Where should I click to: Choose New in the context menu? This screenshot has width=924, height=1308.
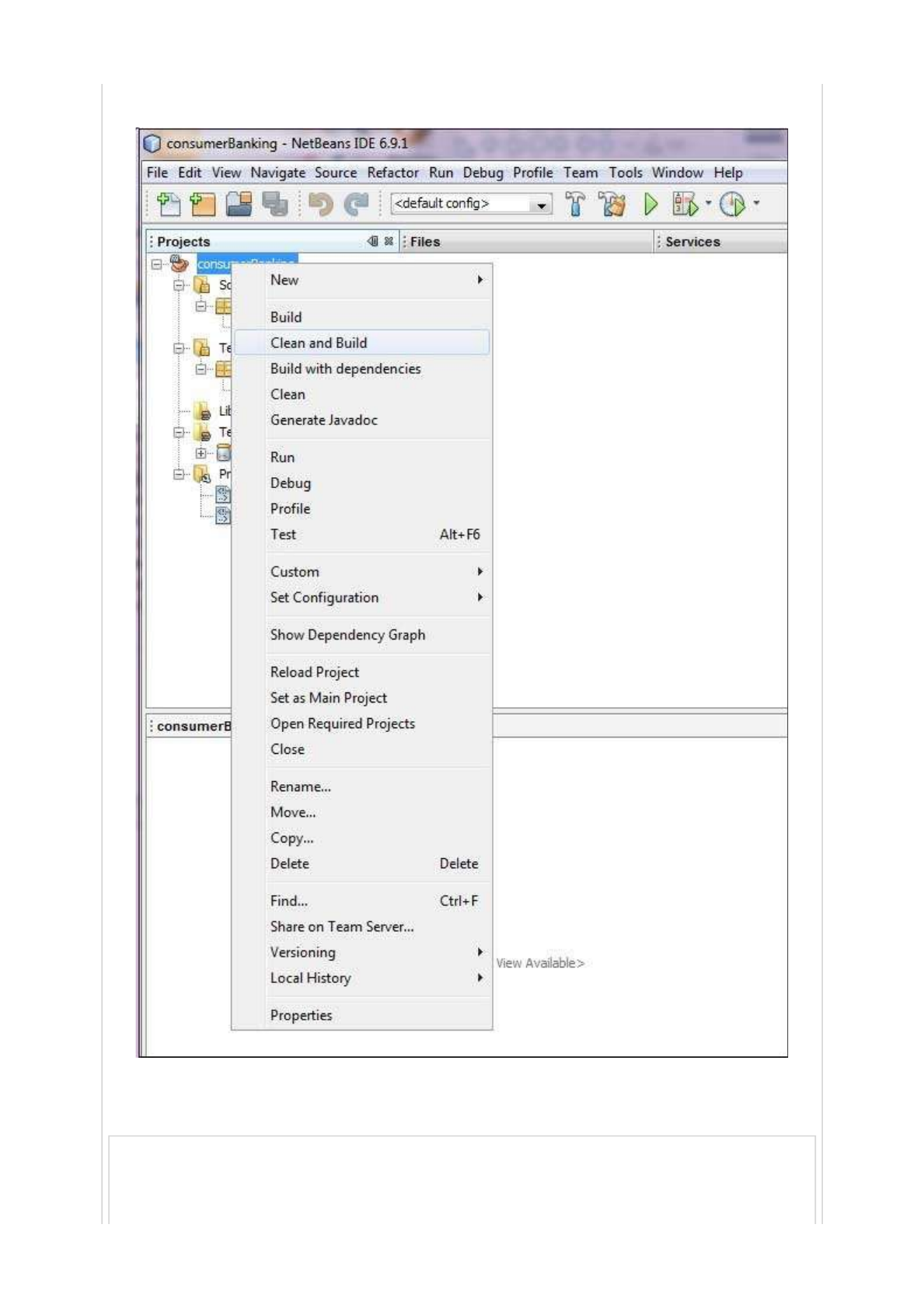click(362, 280)
